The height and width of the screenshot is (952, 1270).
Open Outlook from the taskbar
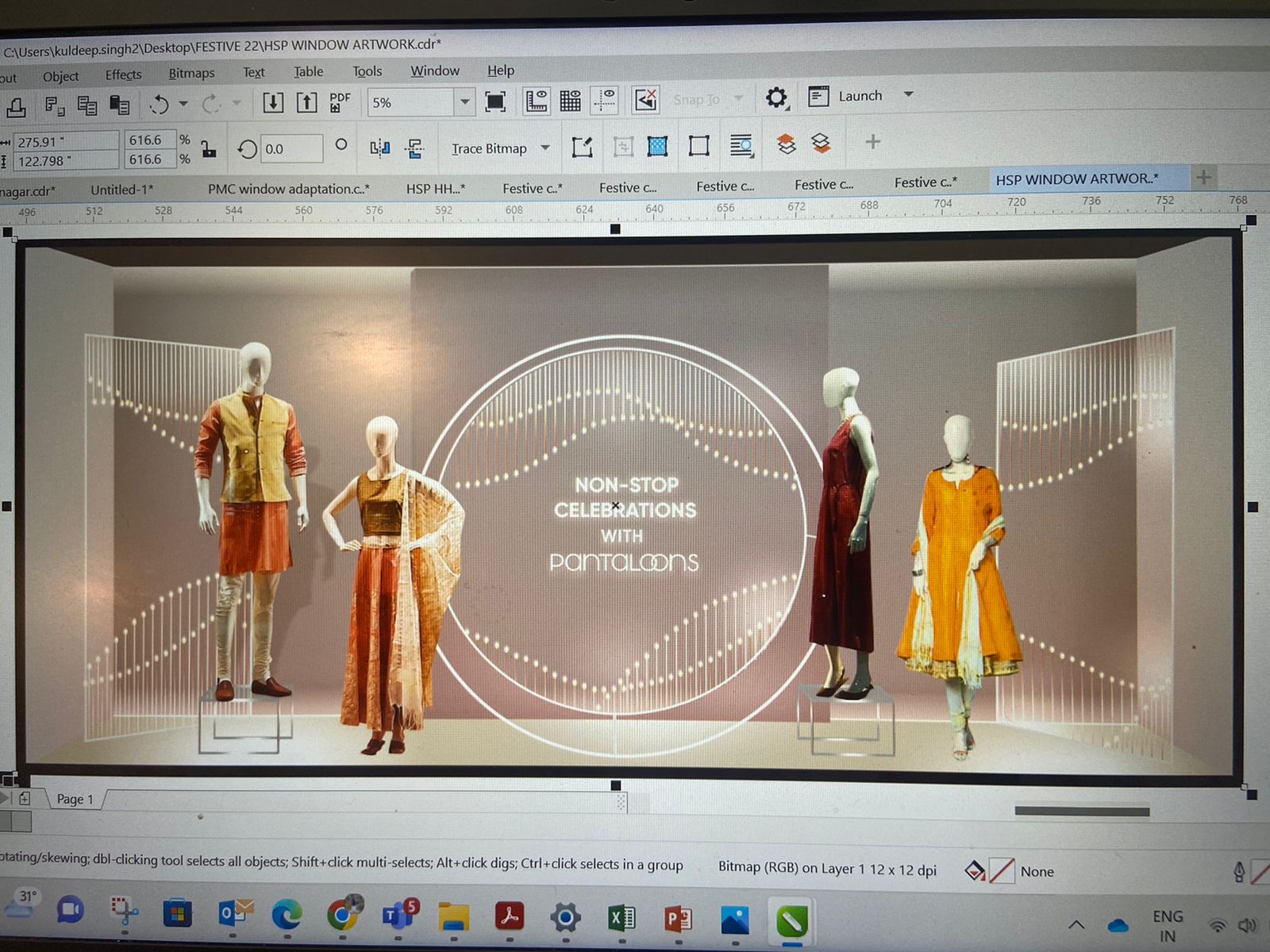point(235,915)
